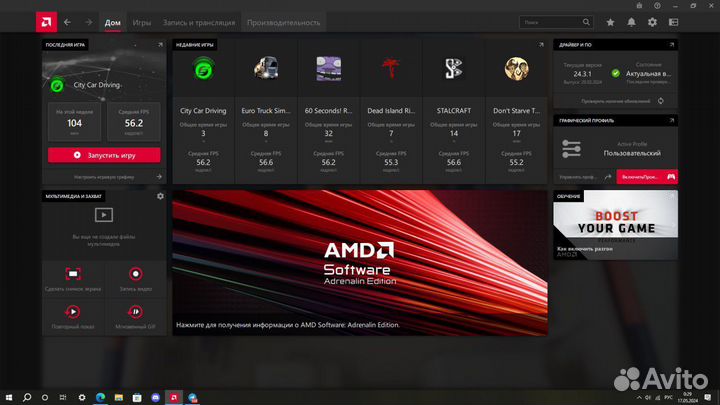Image resolution: width=720 pixels, height=405 pixels.
Task: Select the Don't Starve Together game icon
Action: tap(517, 68)
